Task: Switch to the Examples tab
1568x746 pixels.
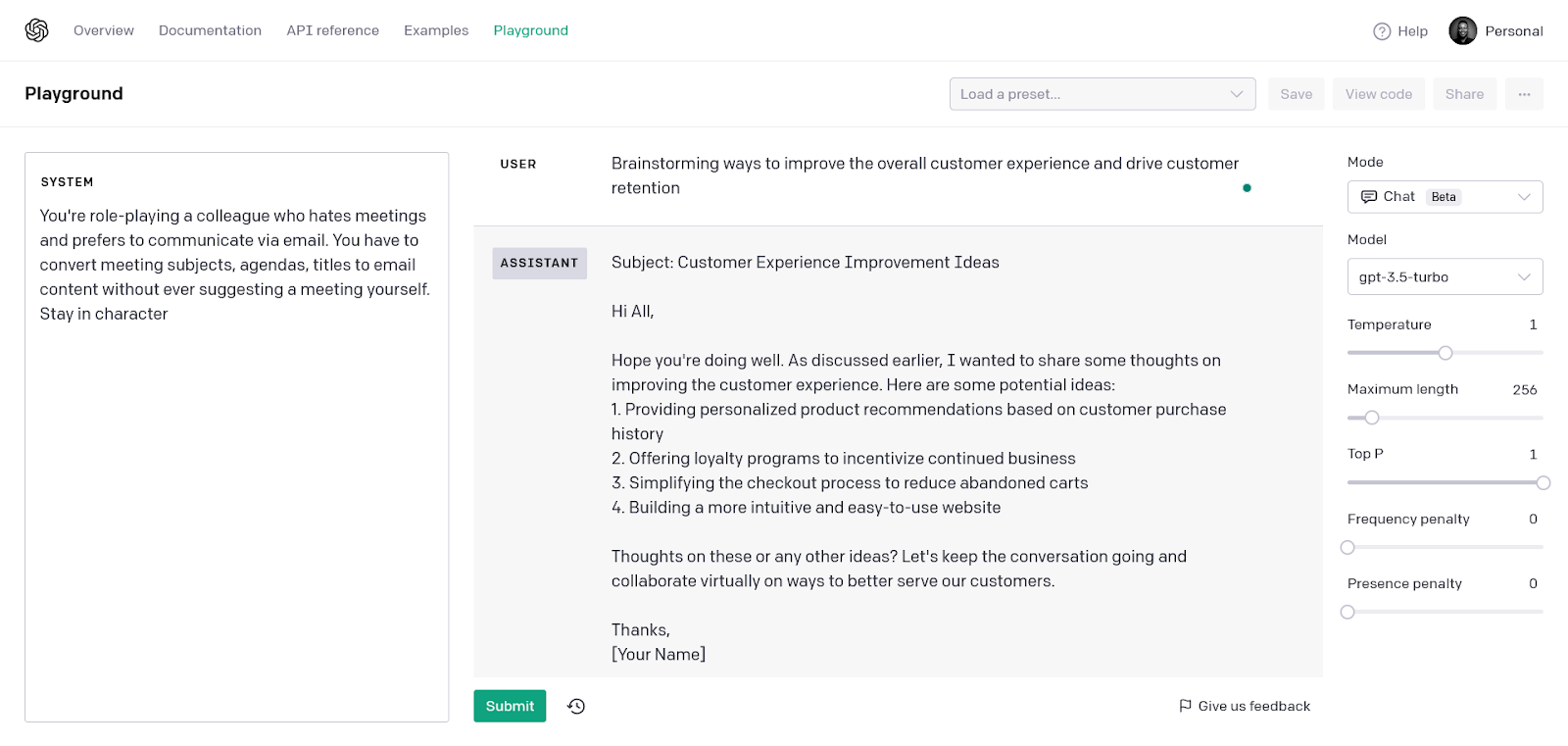Action: point(436,30)
